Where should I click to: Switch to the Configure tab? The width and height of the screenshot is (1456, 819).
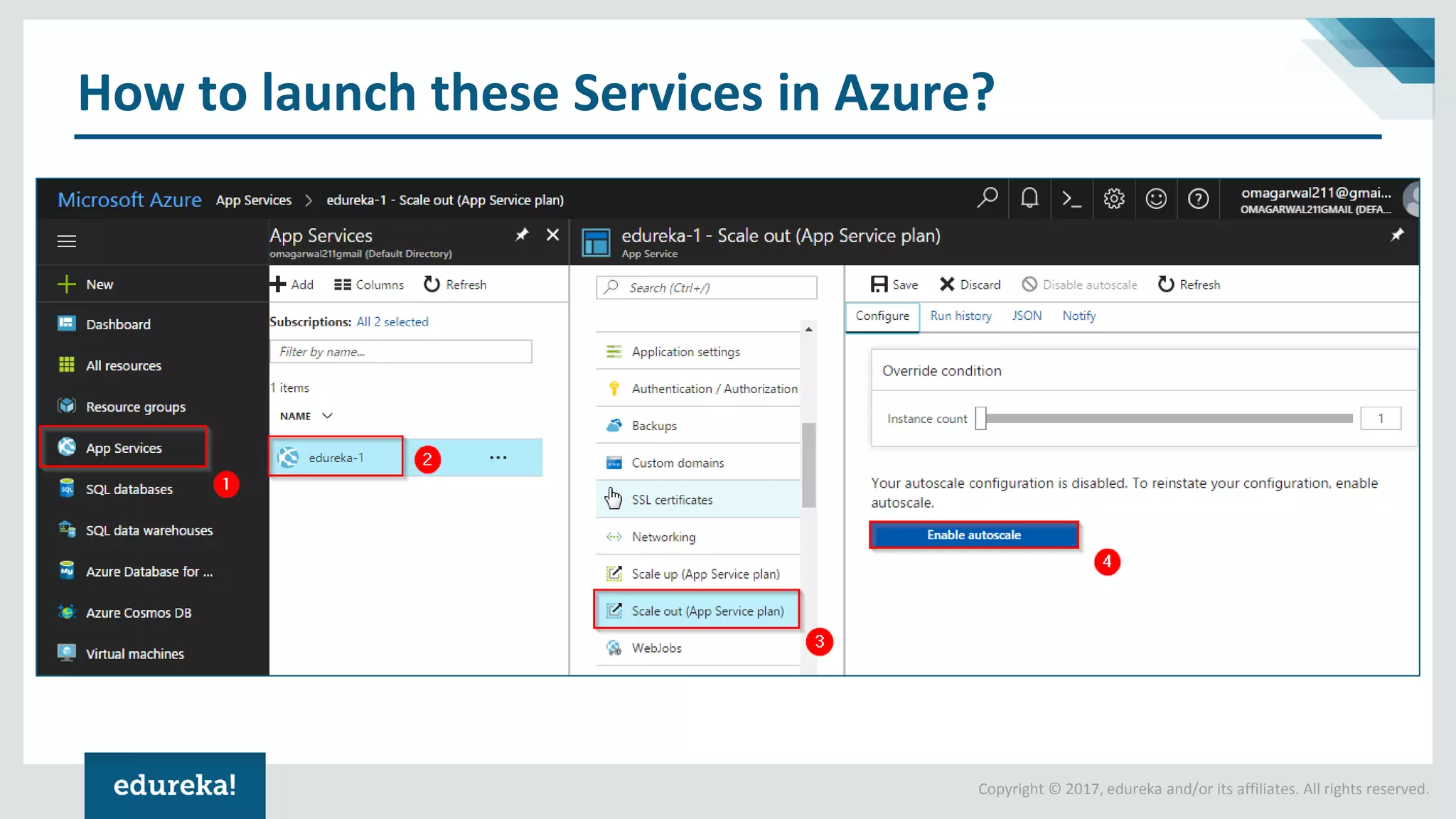(882, 316)
